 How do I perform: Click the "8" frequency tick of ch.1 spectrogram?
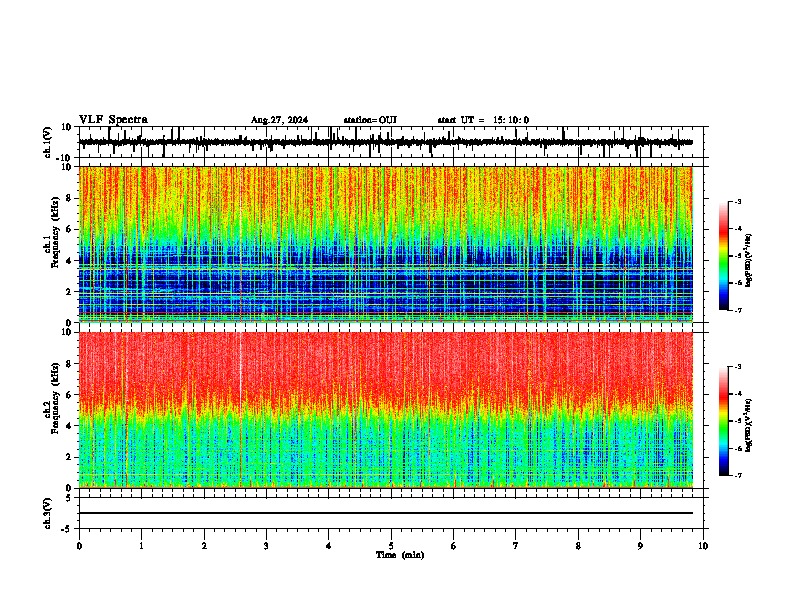tap(70, 198)
